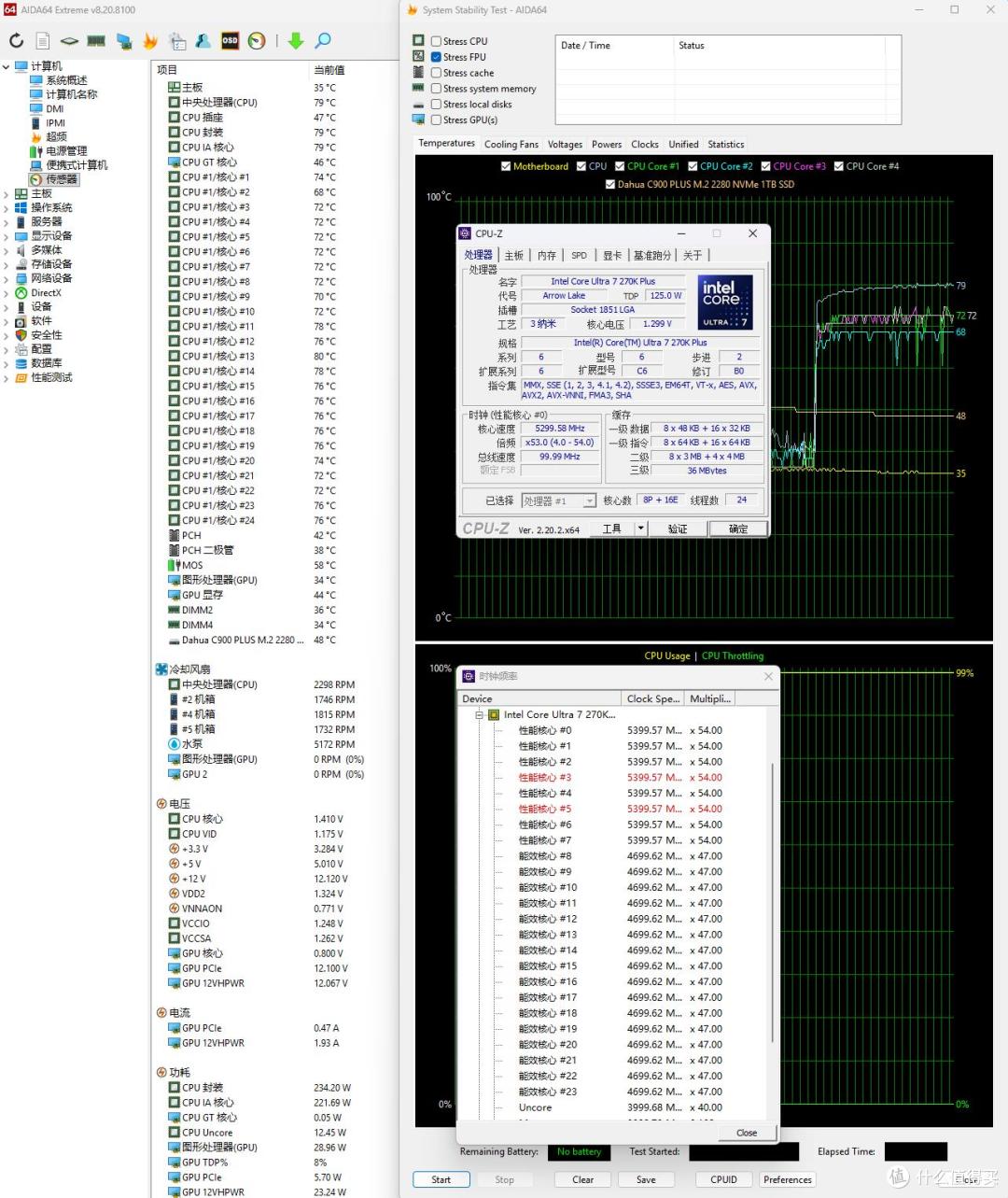Switch to the Cooling Fans tab
Screen dimensions: 1008x1198
(511, 144)
